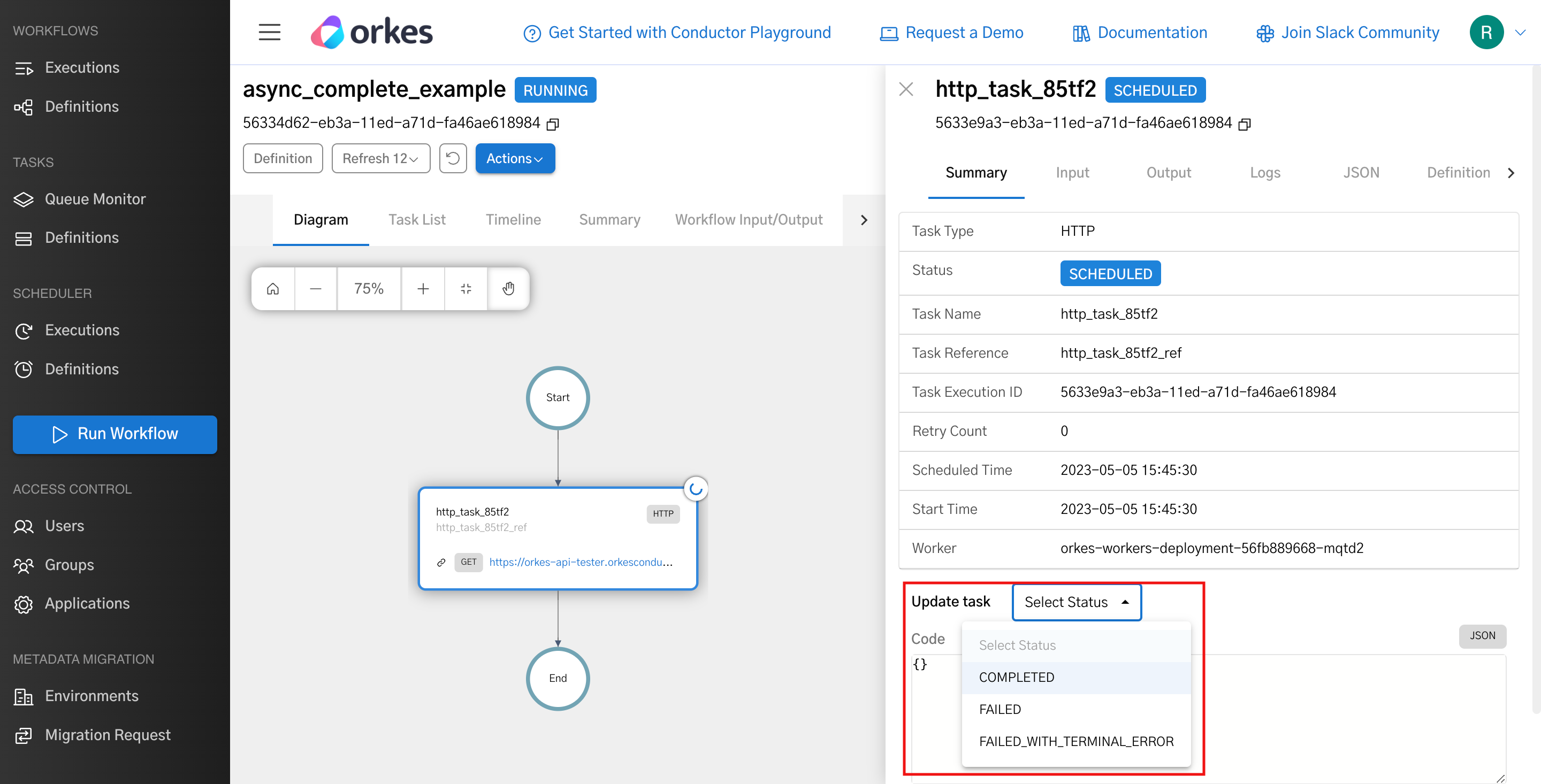Expand the Refresh interval dropdown
This screenshot has height=784, width=1541.
click(380, 158)
